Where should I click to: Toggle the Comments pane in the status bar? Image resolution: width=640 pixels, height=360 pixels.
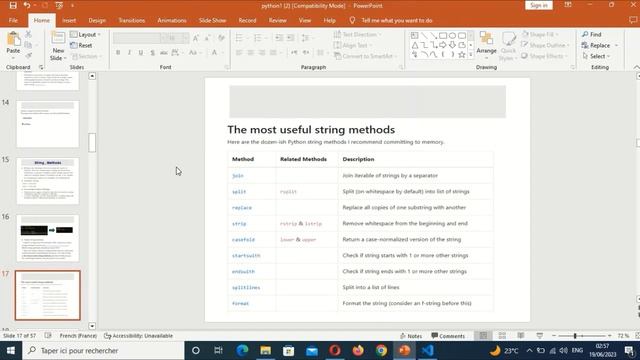pos(448,336)
